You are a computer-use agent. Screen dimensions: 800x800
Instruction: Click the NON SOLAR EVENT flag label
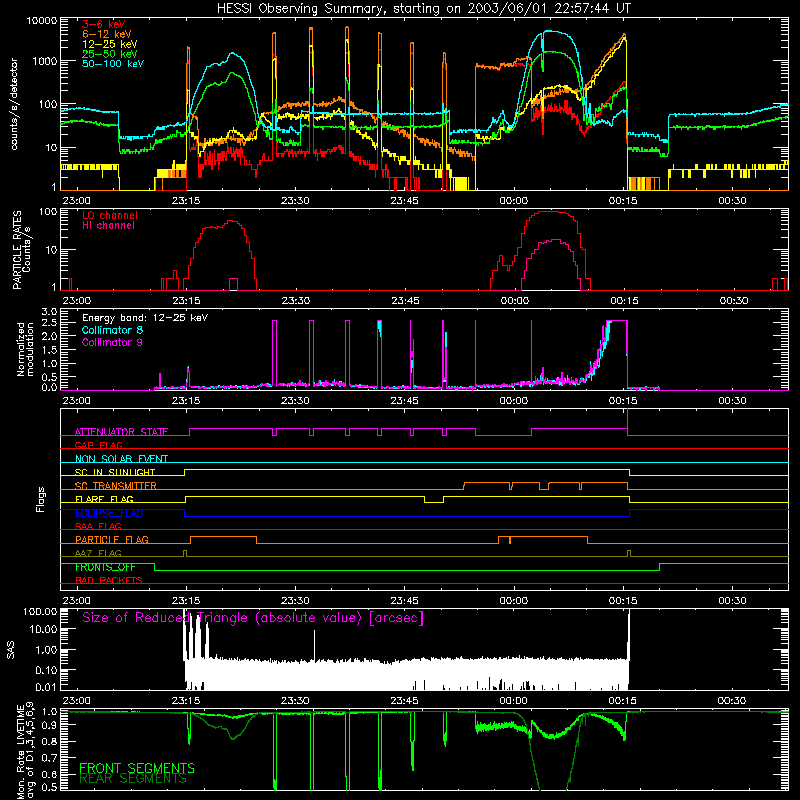pyautogui.click(x=121, y=459)
